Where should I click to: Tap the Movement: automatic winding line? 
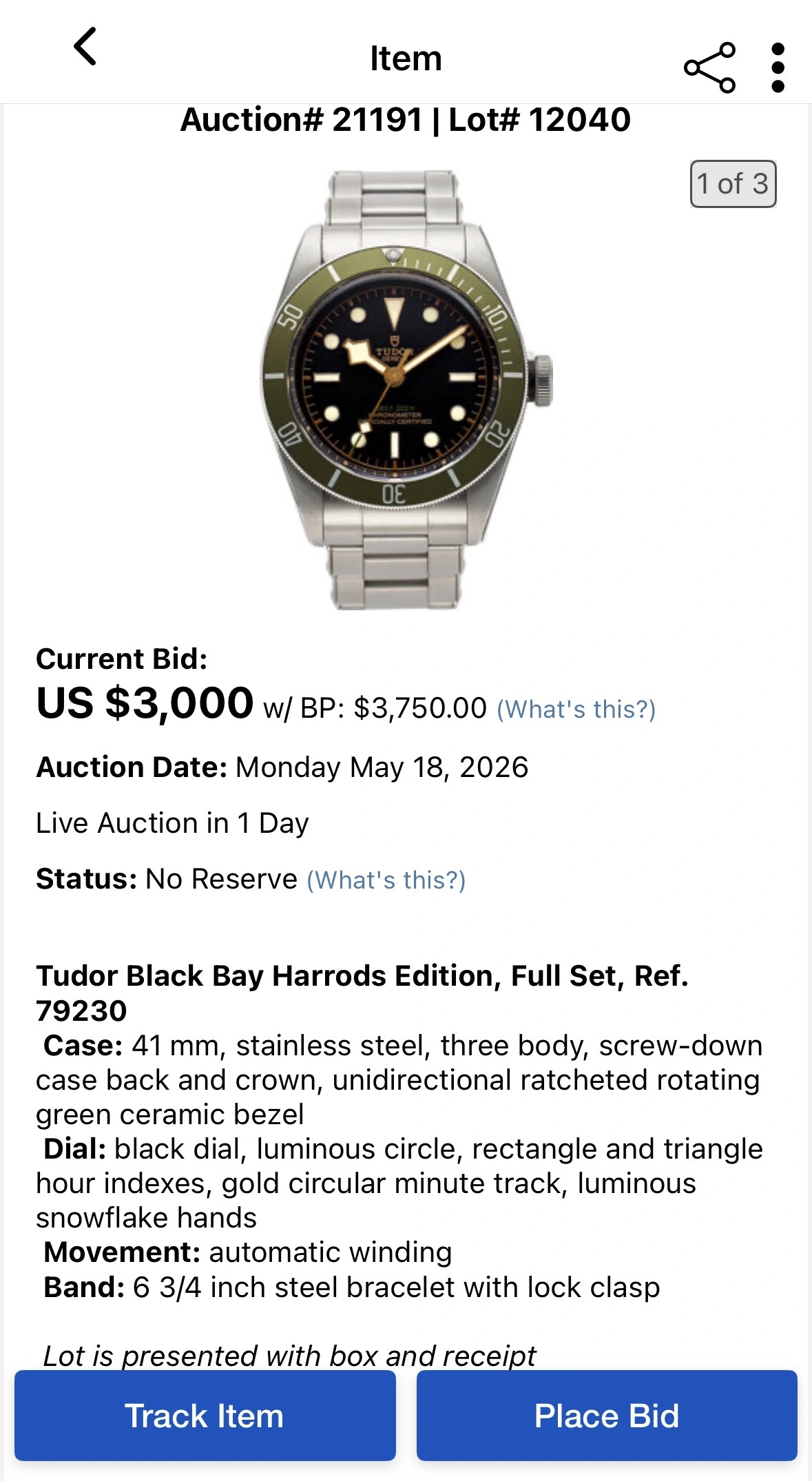tap(248, 1252)
